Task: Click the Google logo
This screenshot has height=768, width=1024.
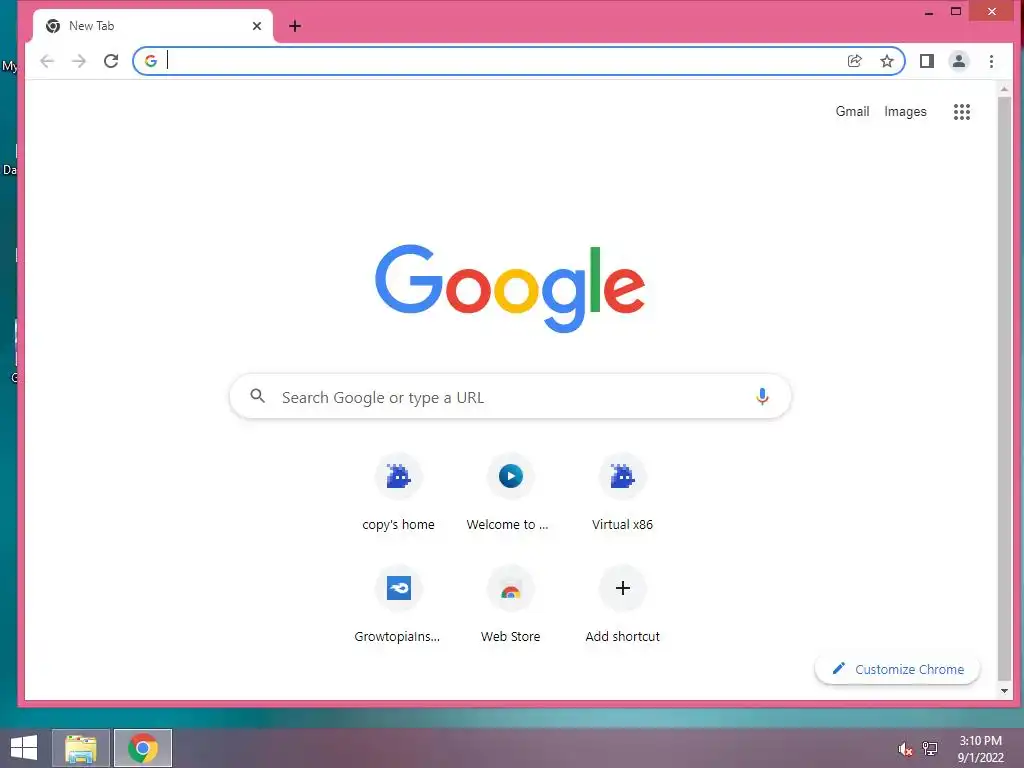Action: (x=510, y=288)
